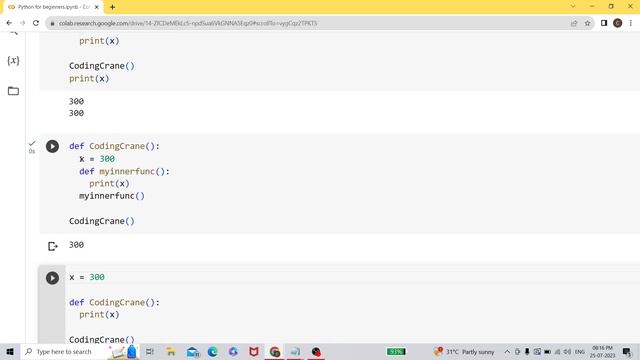Open the Windows notification center

(627, 351)
